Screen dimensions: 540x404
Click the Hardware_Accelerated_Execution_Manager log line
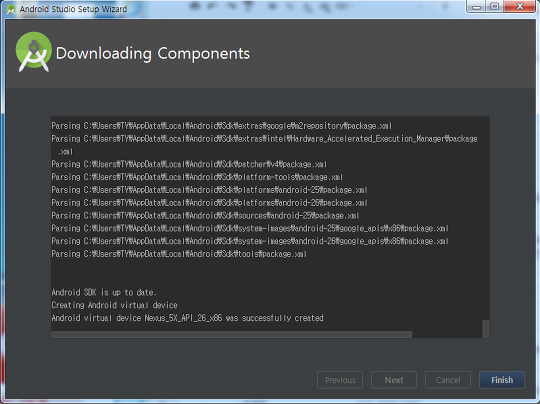(x=264, y=145)
